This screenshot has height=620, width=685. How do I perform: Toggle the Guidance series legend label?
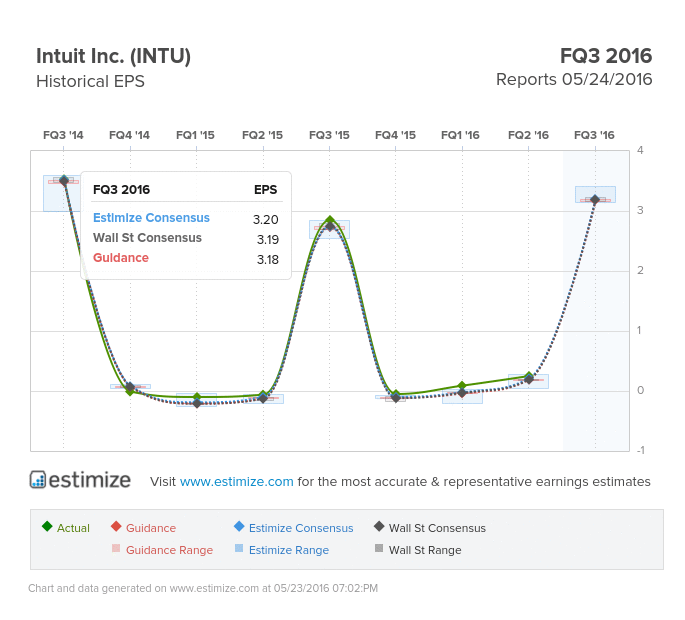point(151,528)
